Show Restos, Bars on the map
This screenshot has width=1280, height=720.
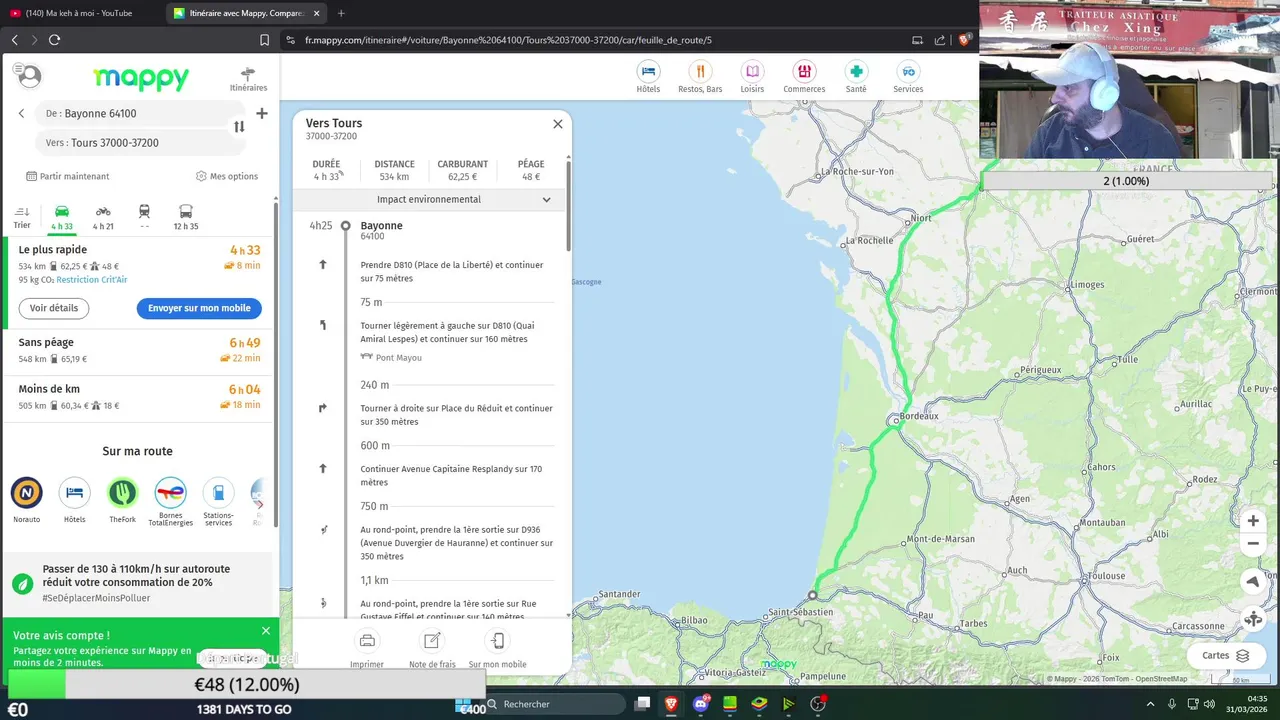(700, 76)
